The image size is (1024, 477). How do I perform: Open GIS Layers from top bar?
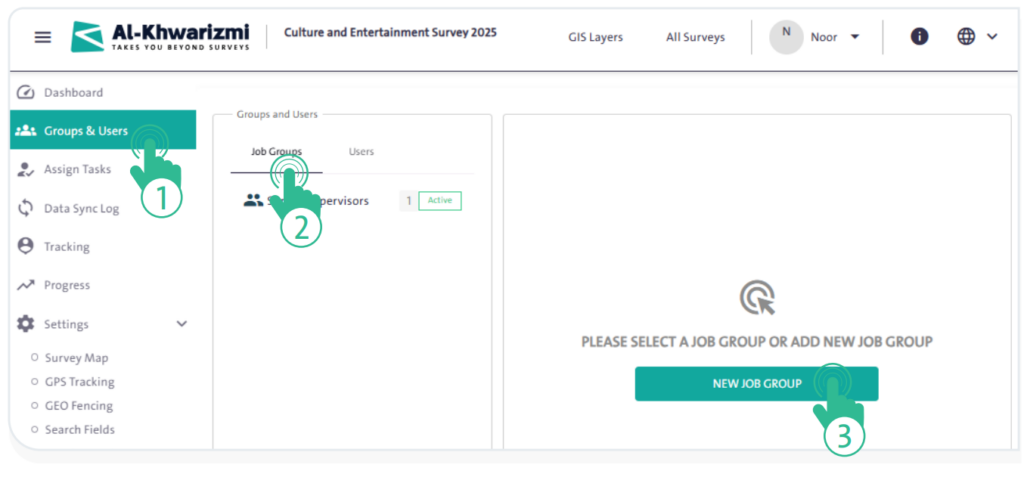(x=595, y=38)
